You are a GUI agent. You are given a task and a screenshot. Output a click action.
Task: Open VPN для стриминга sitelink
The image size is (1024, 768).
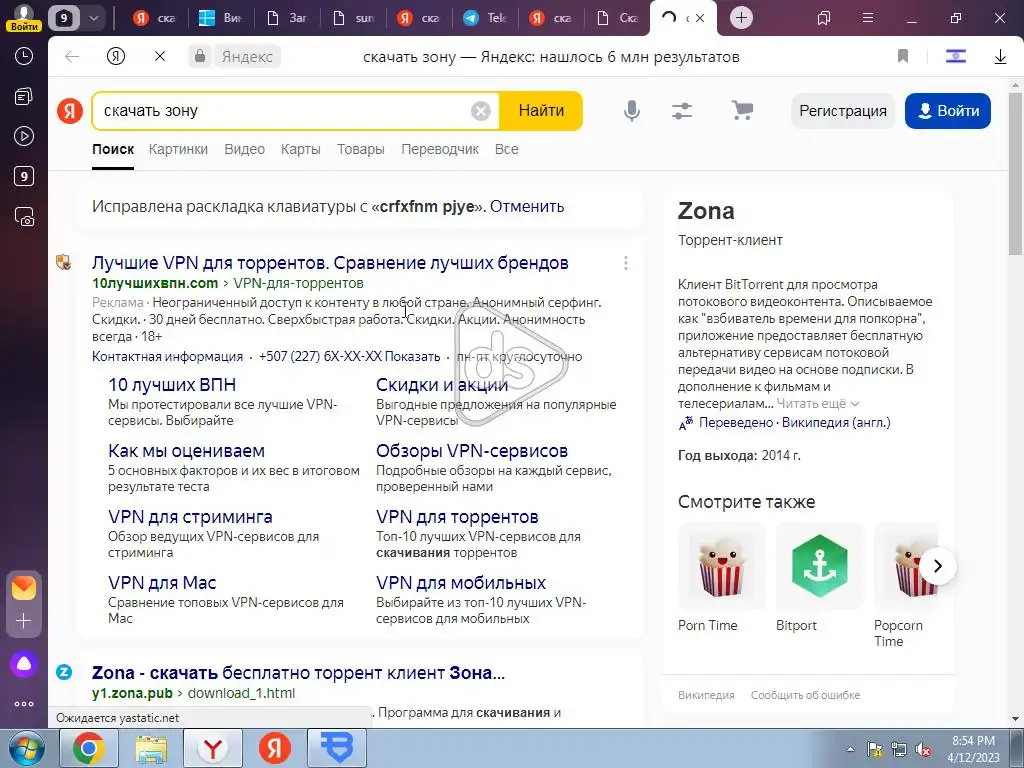click(190, 517)
